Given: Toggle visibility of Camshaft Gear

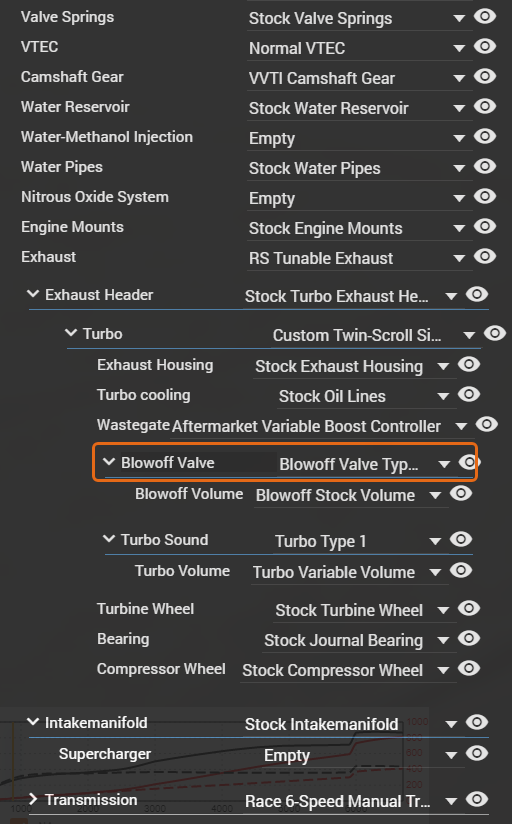Looking at the screenshot, I should [485, 76].
